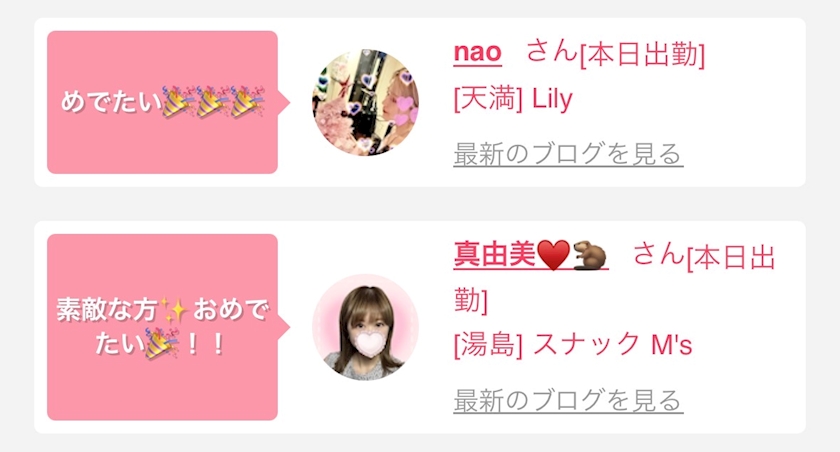840x452 pixels.
Task: Click the 素敵な方 おめでたい pink comment bubble
Action: pos(162,327)
